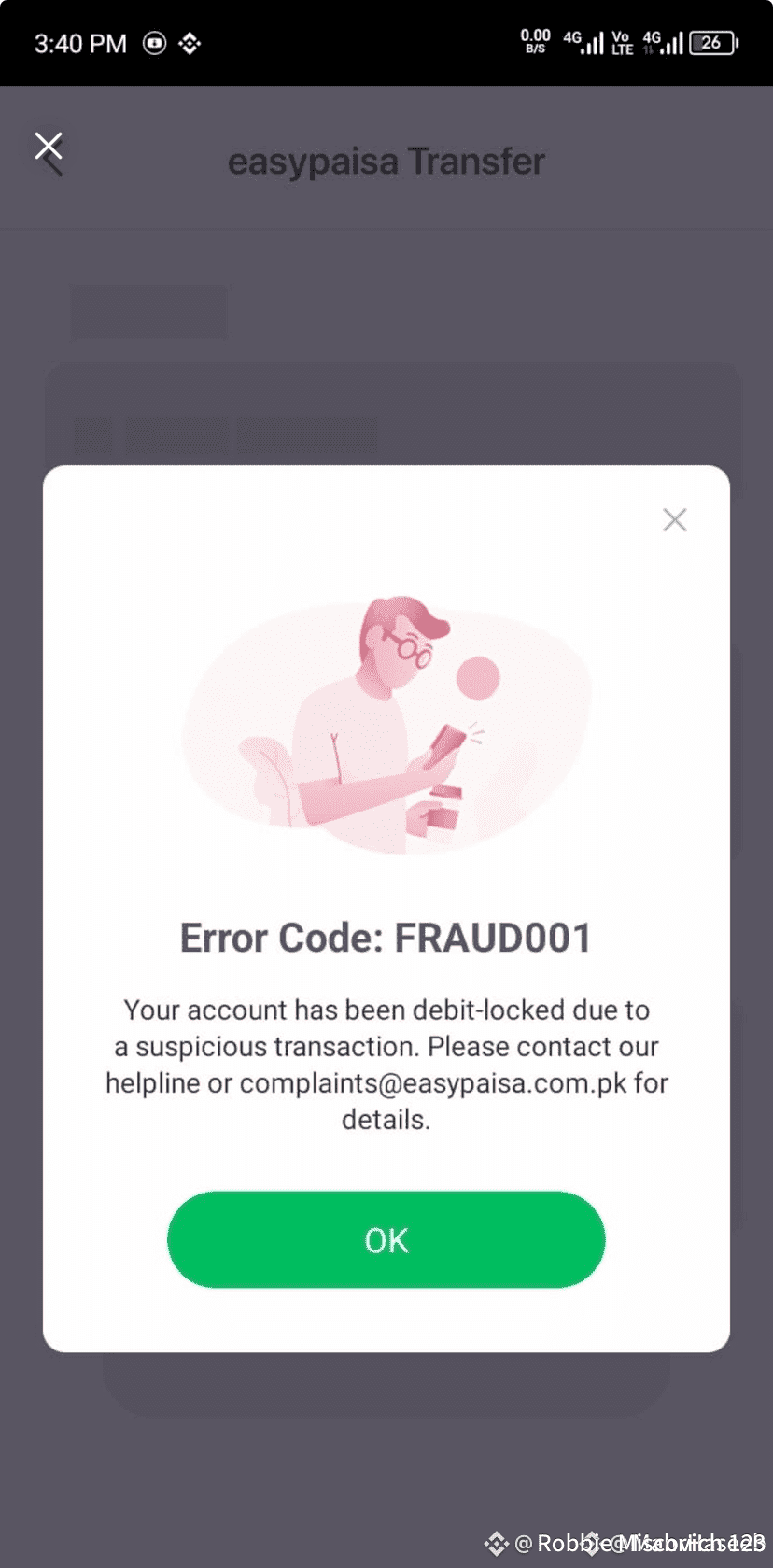The width and height of the screenshot is (773, 1568).
Task: Dismiss the error dialog with its gray X
Action: coord(675,520)
